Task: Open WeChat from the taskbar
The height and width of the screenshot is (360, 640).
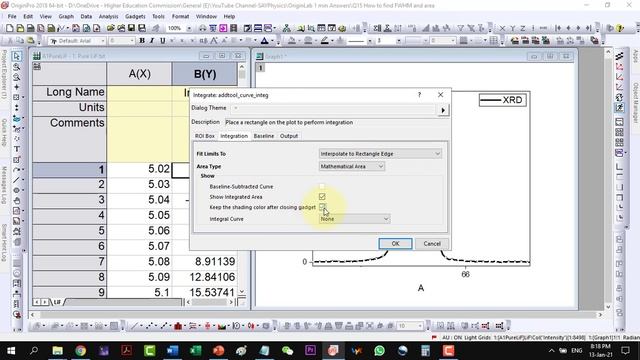Action: [287, 351]
